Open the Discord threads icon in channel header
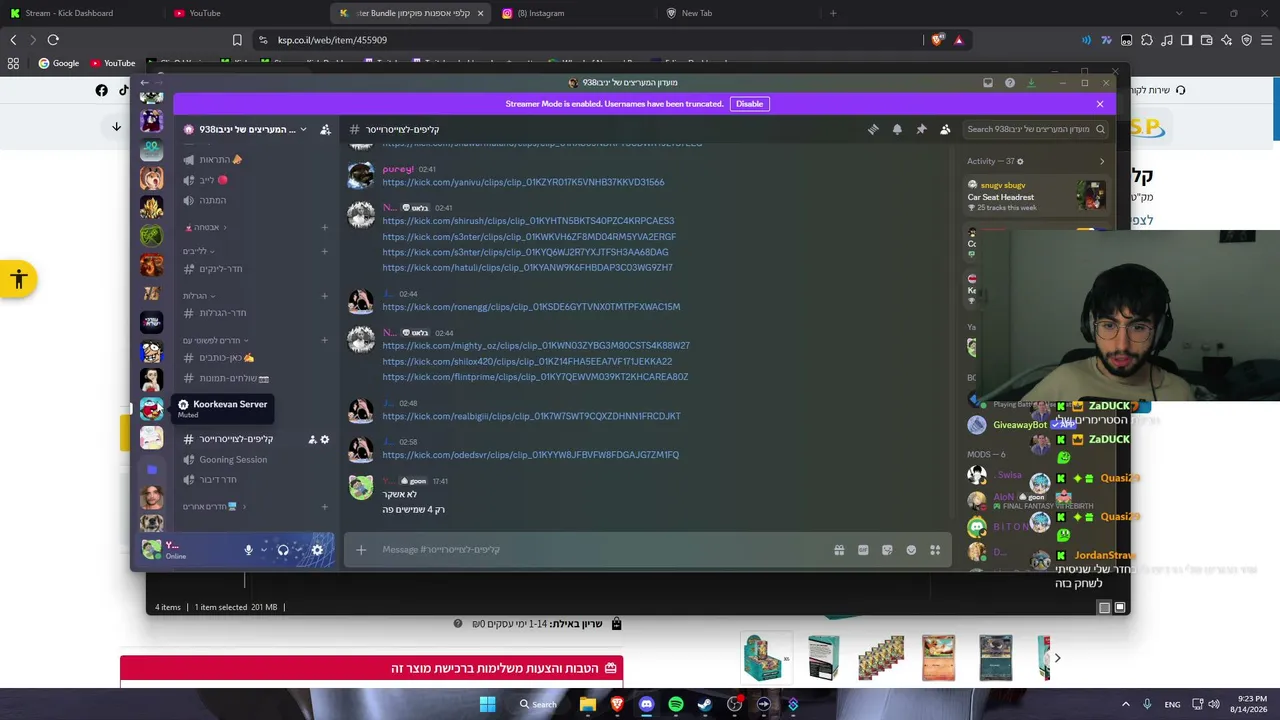Image resolution: width=1280 pixels, height=720 pixels. point(873,129)
